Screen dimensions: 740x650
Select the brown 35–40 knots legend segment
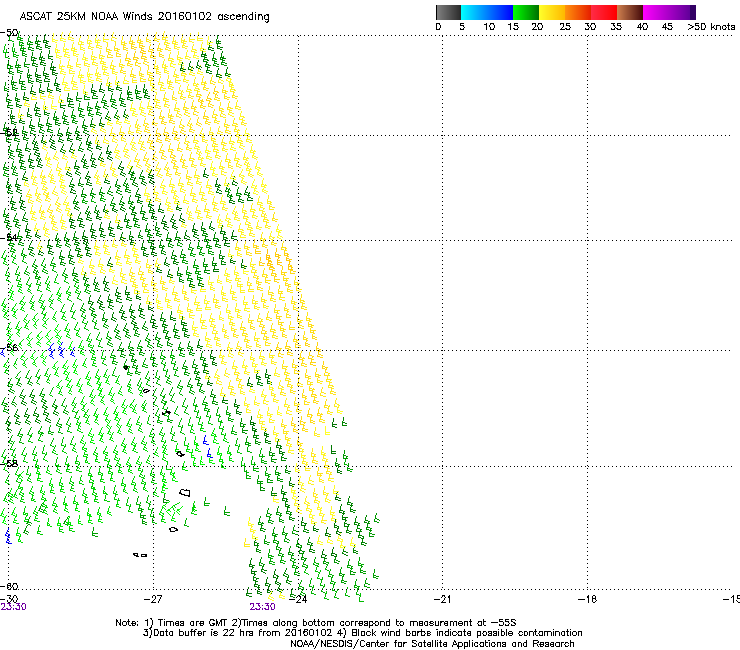pyautogui.click(x=630, y=12)
